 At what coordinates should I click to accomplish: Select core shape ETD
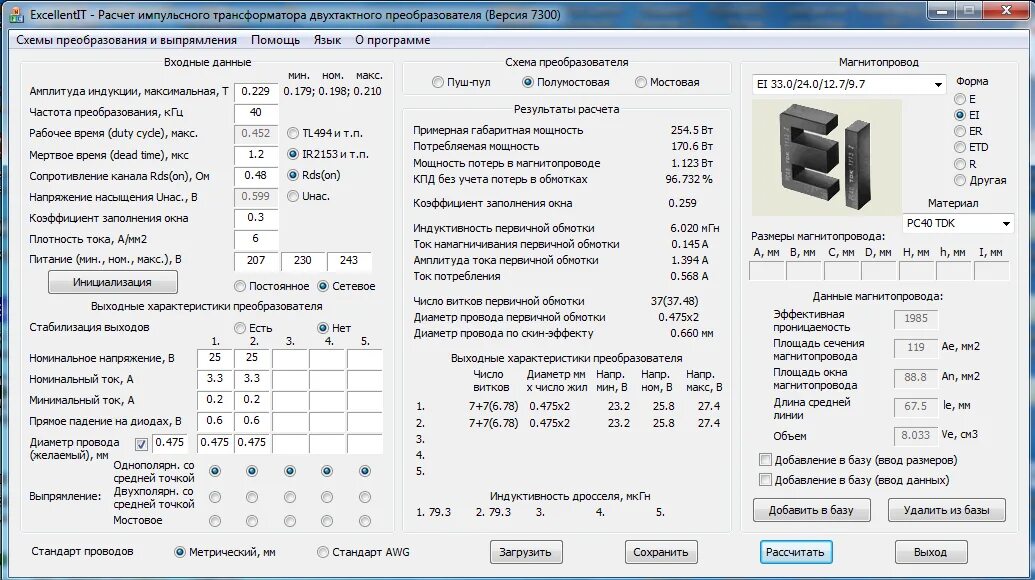tap(971, 147)
